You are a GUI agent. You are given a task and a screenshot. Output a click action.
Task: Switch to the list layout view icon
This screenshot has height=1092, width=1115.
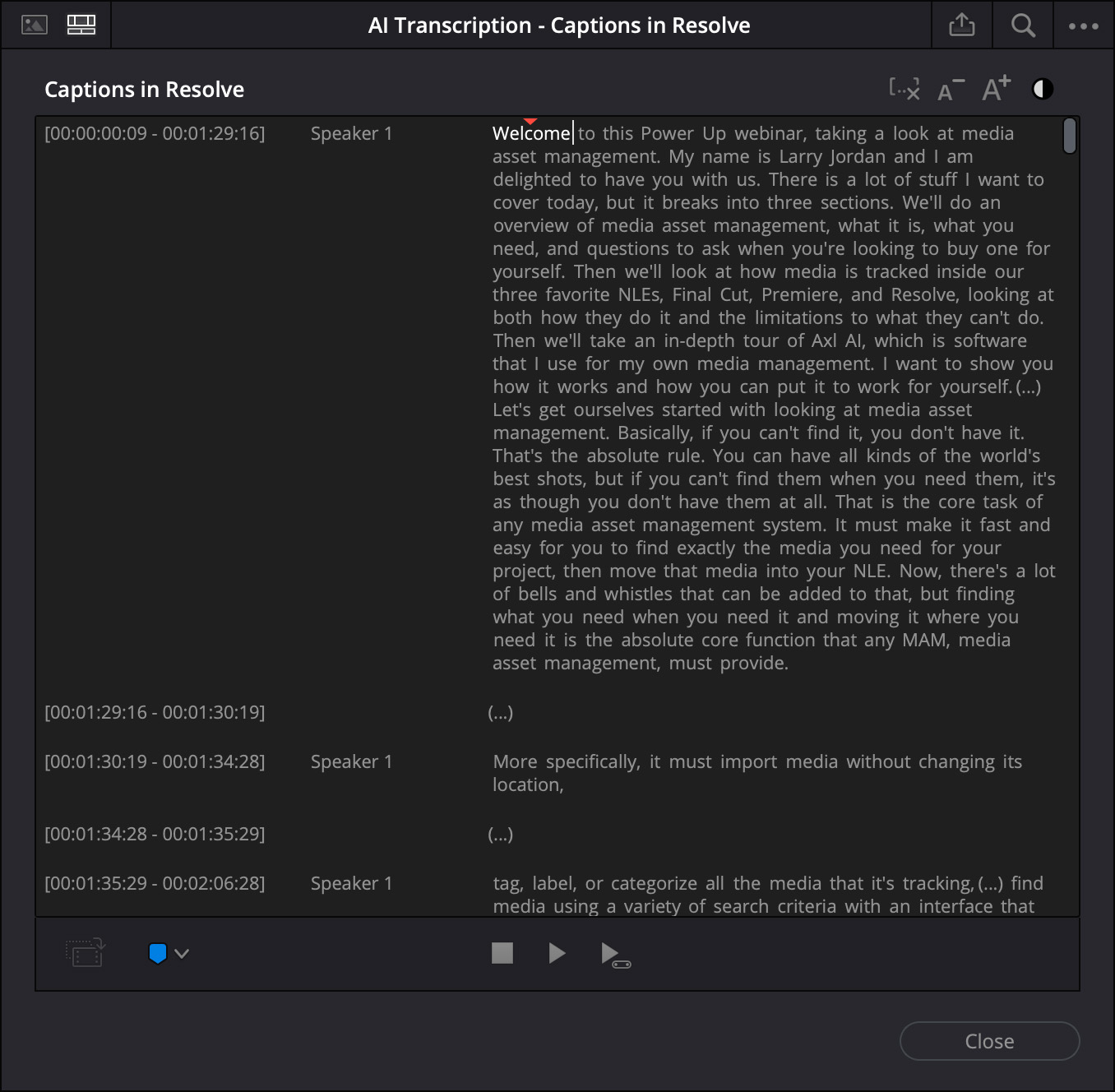81,25
